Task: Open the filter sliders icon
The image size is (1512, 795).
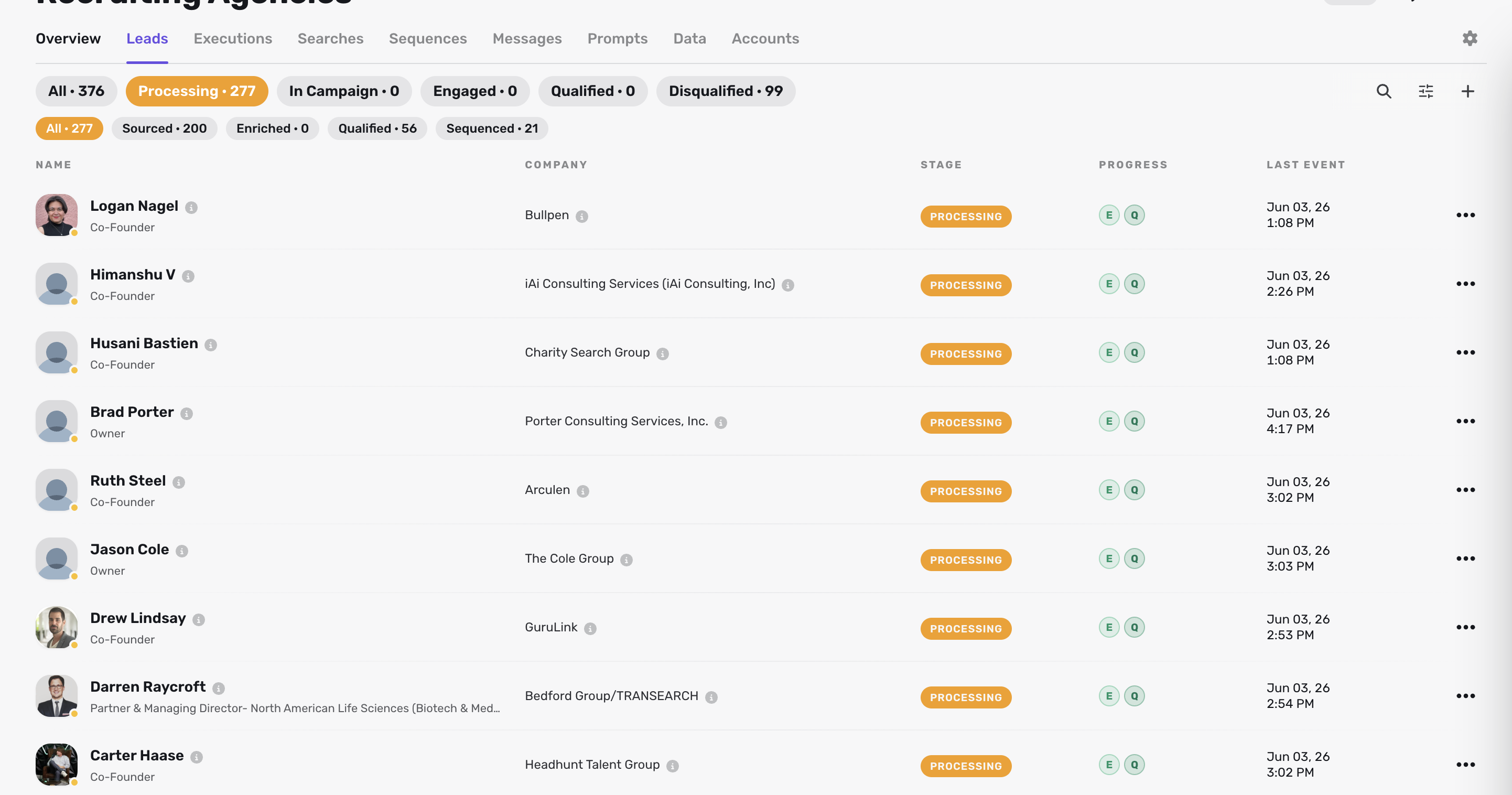Action: (1425, 91)
